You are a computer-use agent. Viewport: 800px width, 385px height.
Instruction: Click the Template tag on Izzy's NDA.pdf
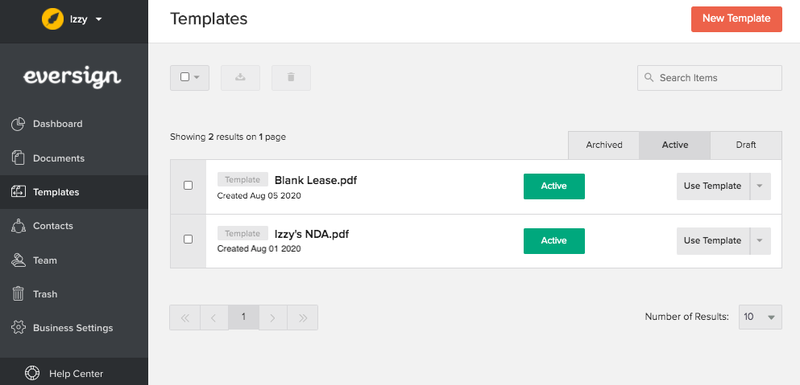point(242,233)
